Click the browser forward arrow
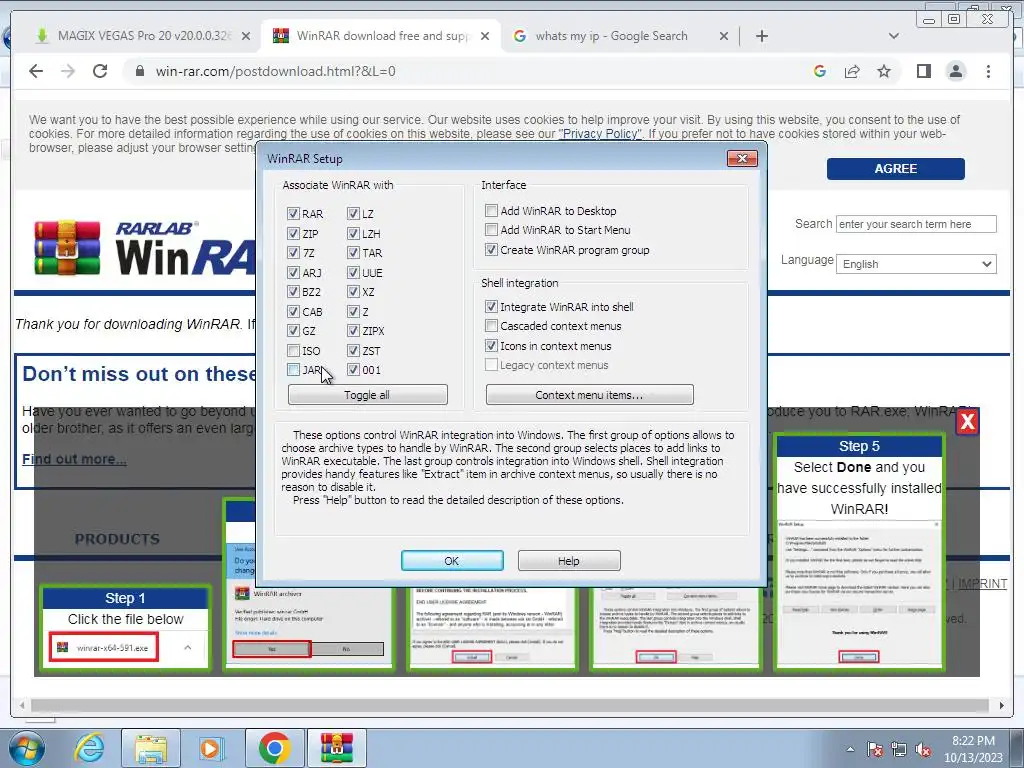 point(68,71)
